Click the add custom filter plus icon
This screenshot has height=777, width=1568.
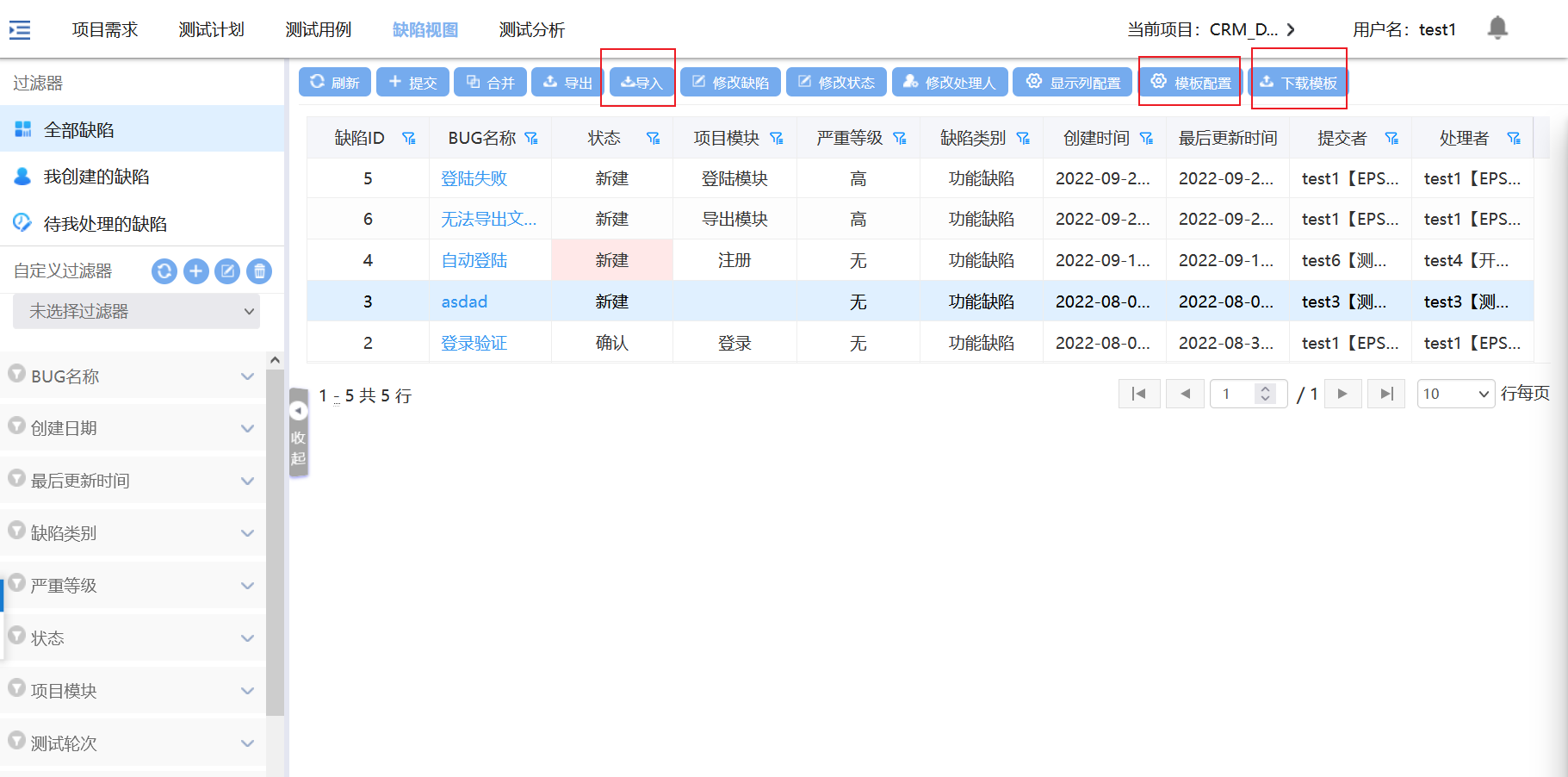(196, 271)
